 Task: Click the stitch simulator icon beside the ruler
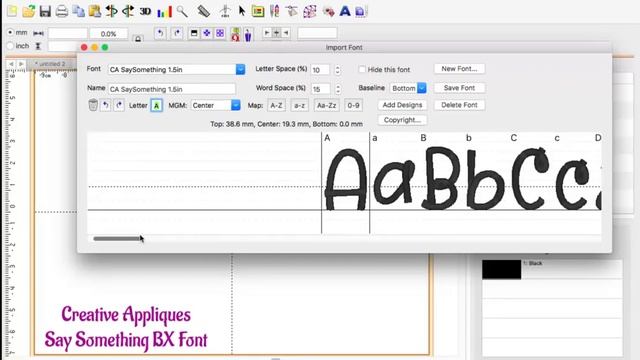tap(225, 11)
